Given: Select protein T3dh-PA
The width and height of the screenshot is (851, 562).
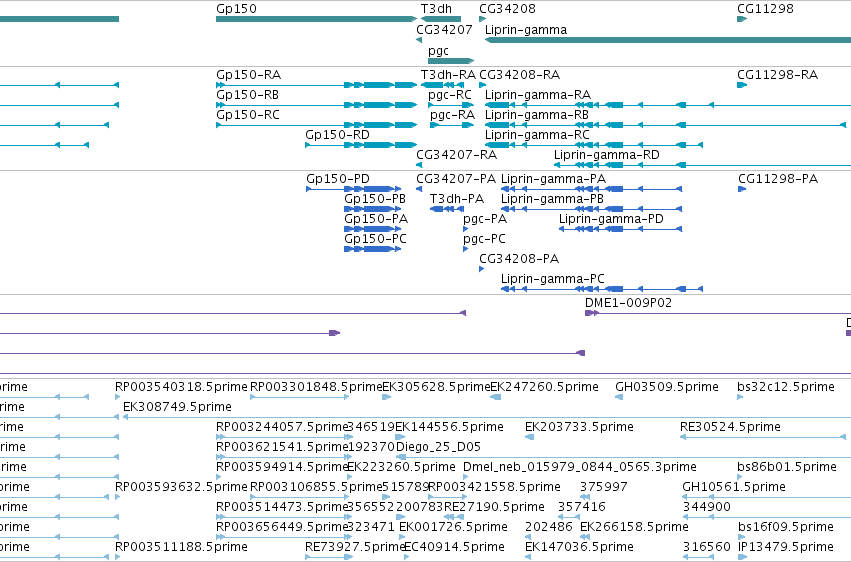Looking at the screenshot, I should [x=447, y=209].
